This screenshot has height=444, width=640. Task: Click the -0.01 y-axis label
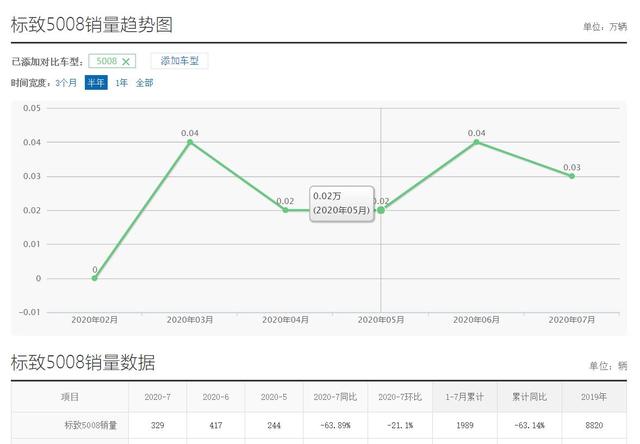point(29,312)
